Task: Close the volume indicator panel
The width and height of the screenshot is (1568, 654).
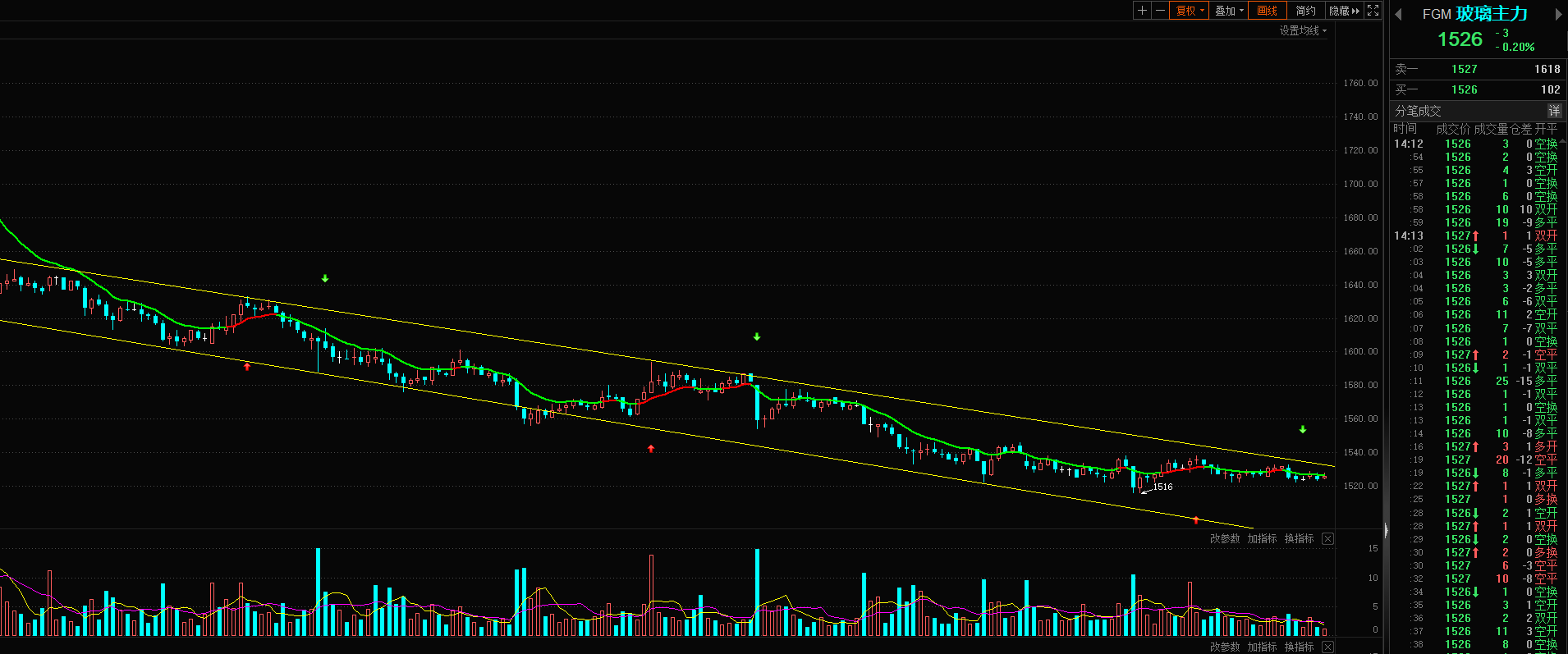Action: (1327, 538)
